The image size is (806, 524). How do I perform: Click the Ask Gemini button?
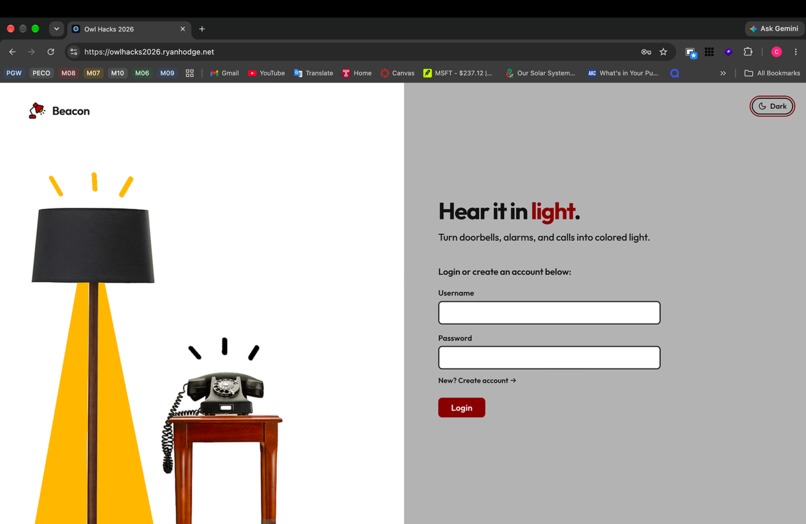tap(774, 29)
